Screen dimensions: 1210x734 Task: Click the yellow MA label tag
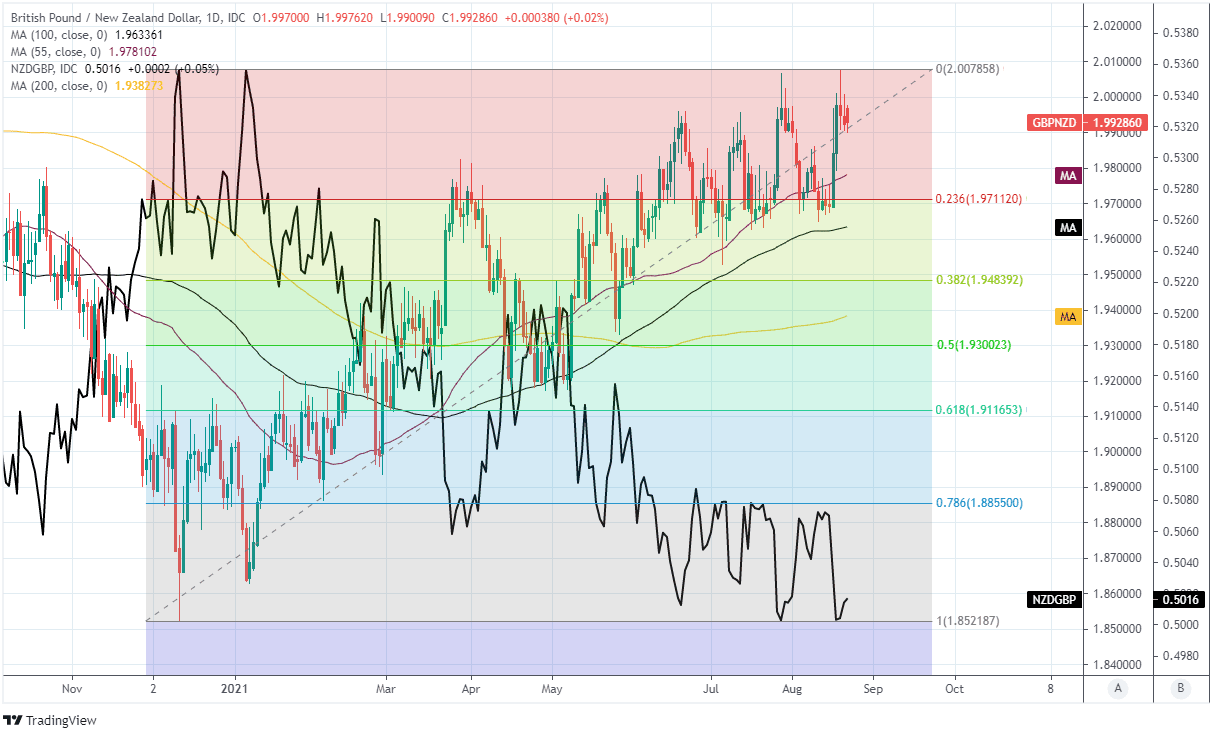coord(1068,317)
